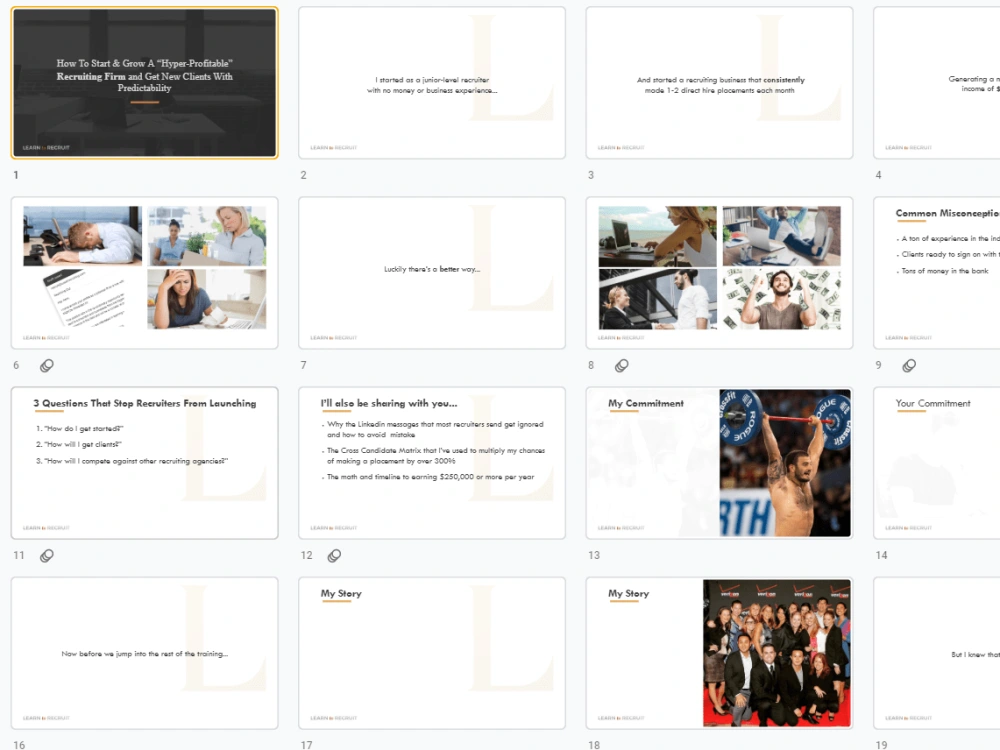Click the animation icon below slide 6

point(47,365)
